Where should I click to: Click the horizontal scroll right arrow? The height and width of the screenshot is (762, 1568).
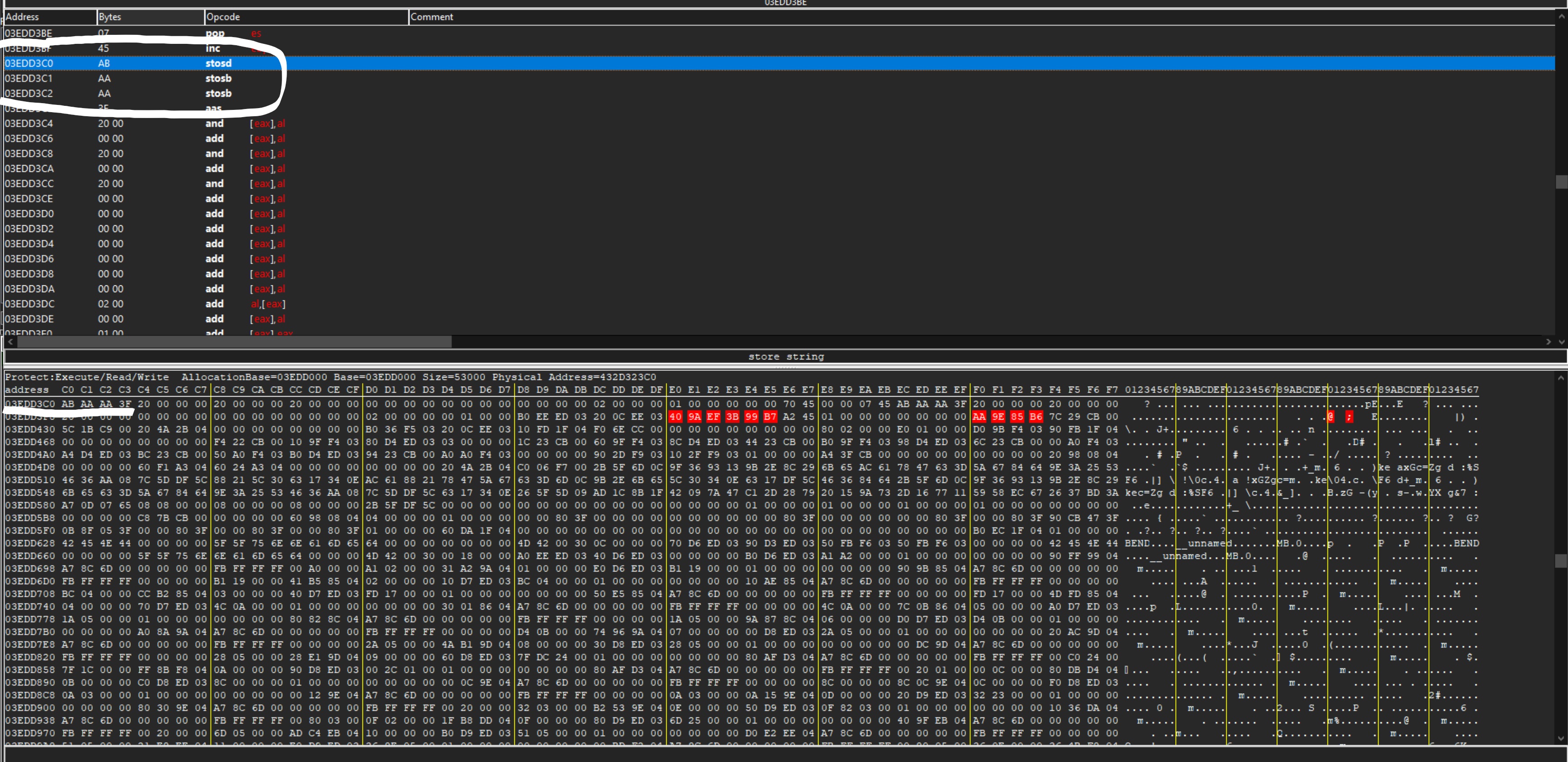pos(1548,342)
